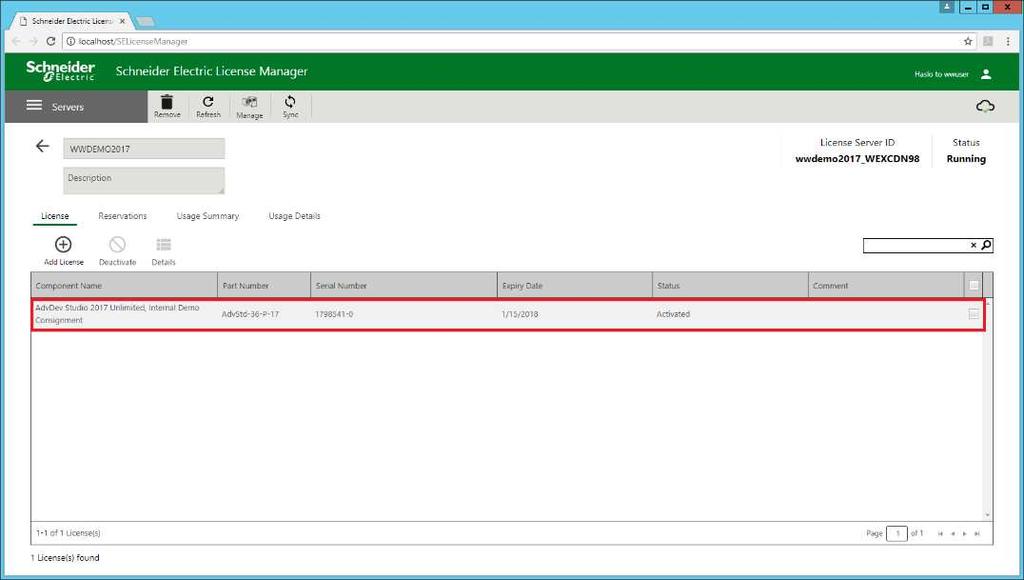Viewport: 1024px width, 580px height.
Task: Open the Usage Details tab
Action: (295, 216)
